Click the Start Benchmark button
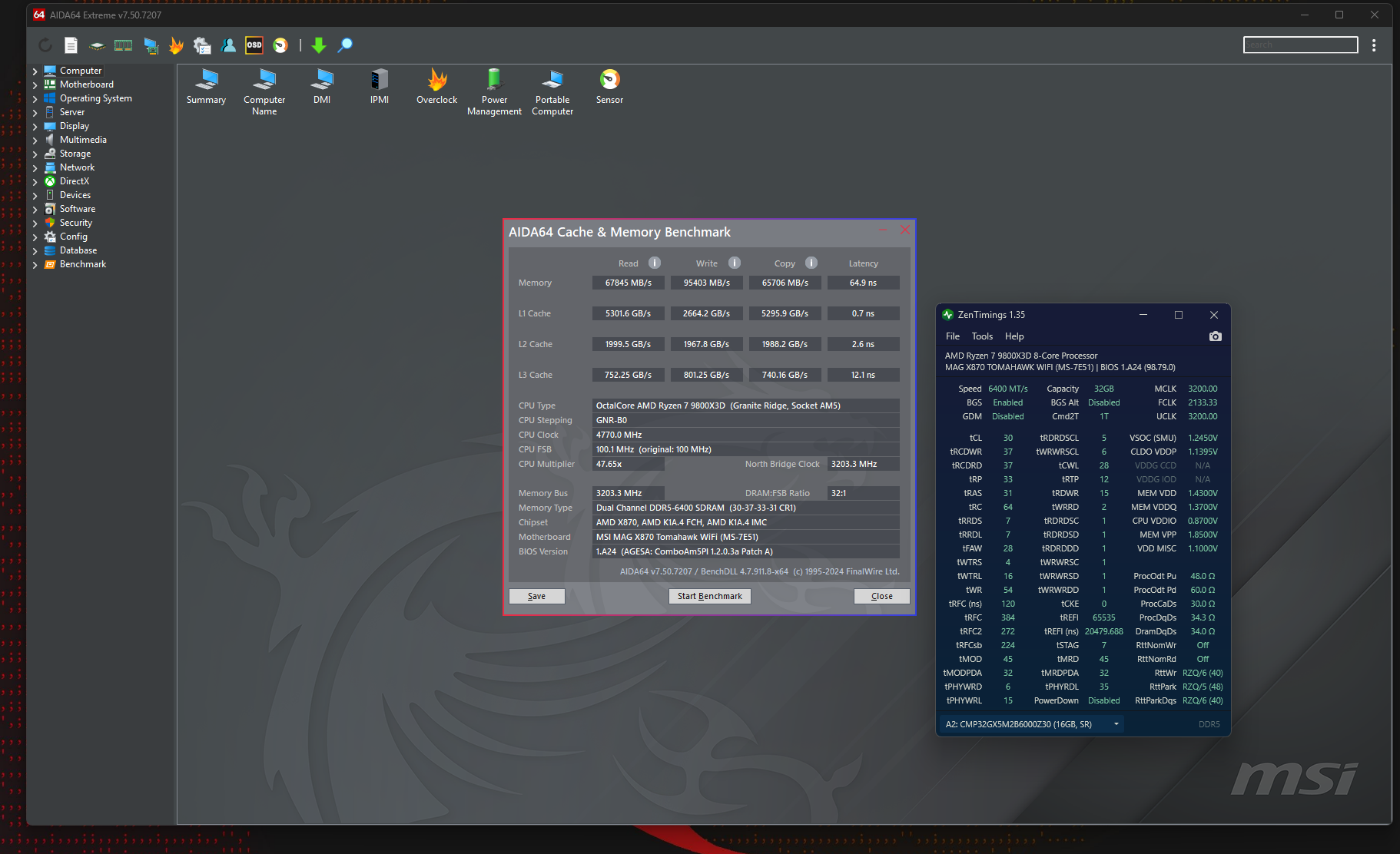This screenshot has width=1400, height=854. [710, 596]
